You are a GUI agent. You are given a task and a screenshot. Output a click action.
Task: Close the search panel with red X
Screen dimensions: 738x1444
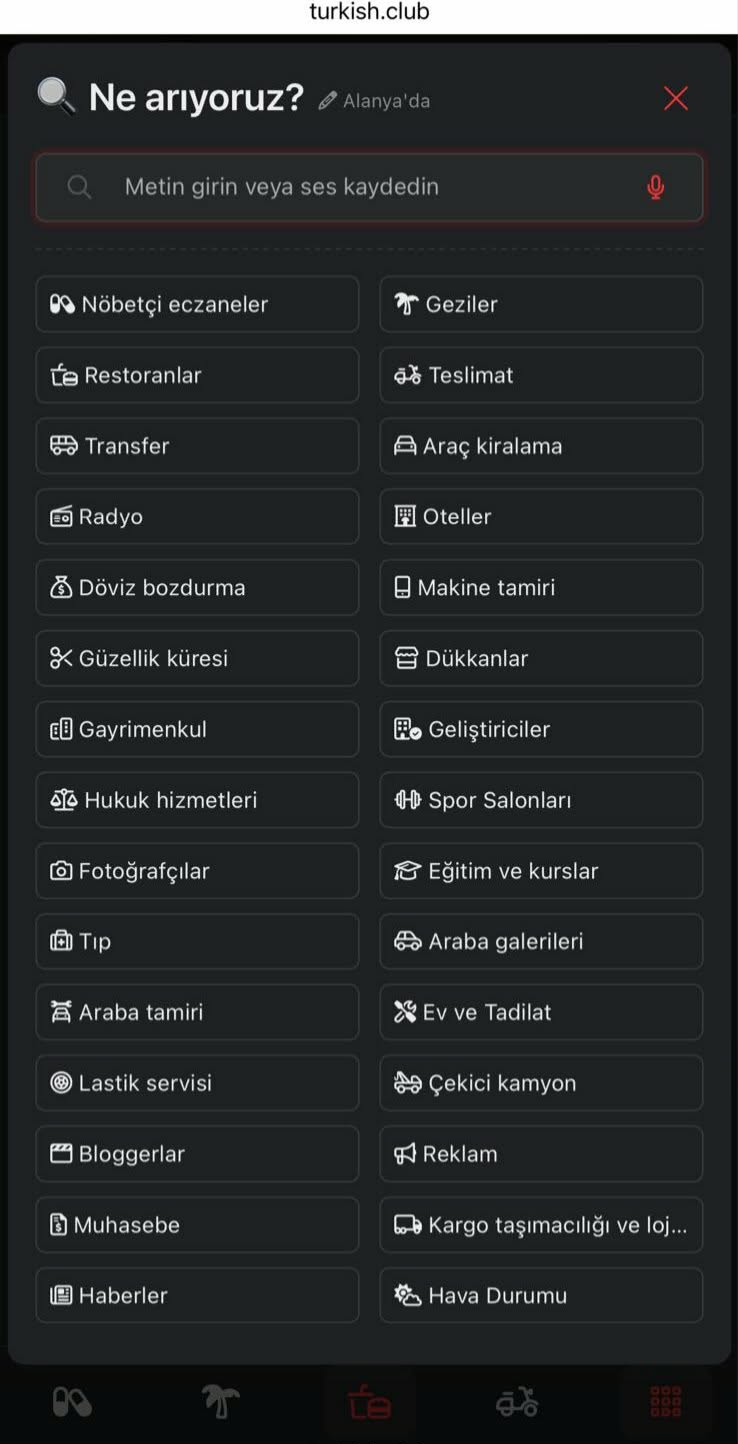point(676,98)
